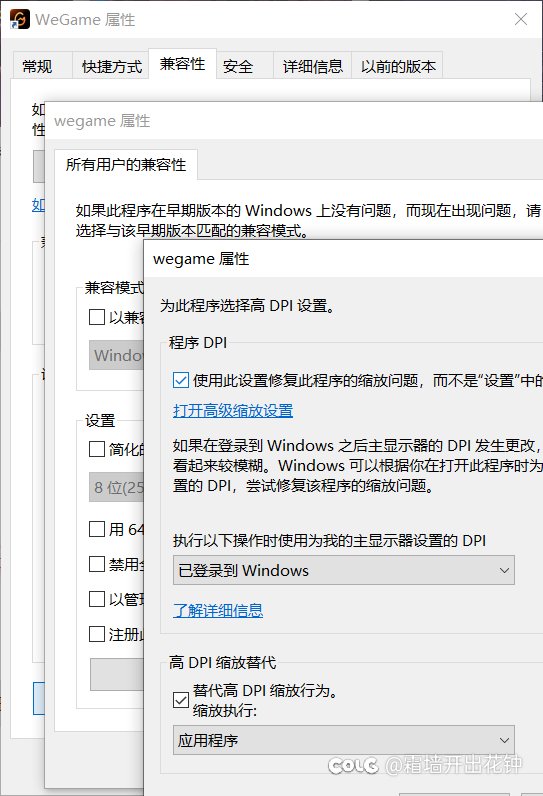Enable the 以管理员 checkbox
The width and height of the screenshot is (543, 796).
pos(97,599)
